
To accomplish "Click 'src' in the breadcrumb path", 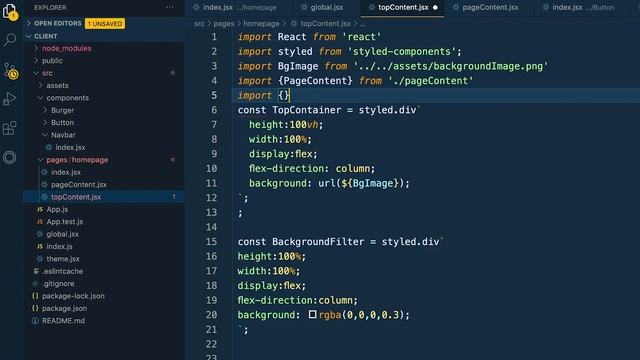I will pos(199,24).
